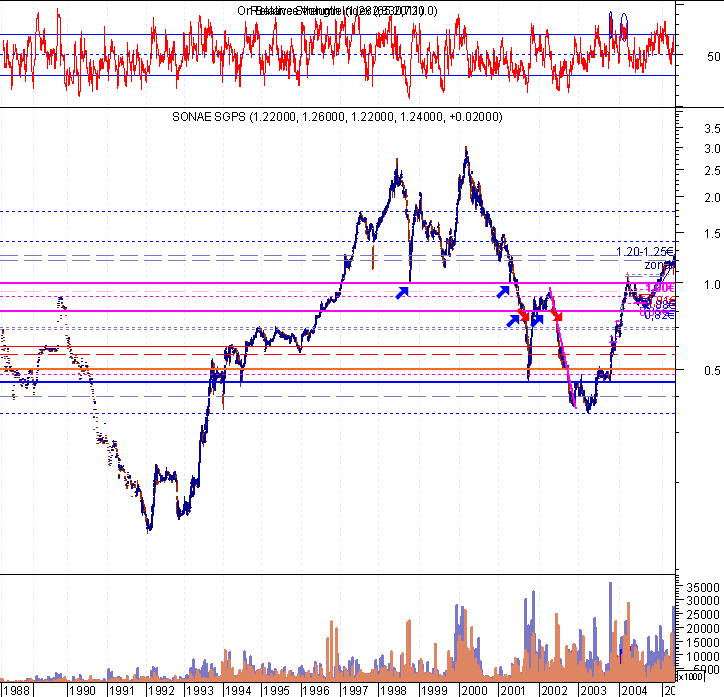Click the 30000 volume axis label

(x=703, y=601)
